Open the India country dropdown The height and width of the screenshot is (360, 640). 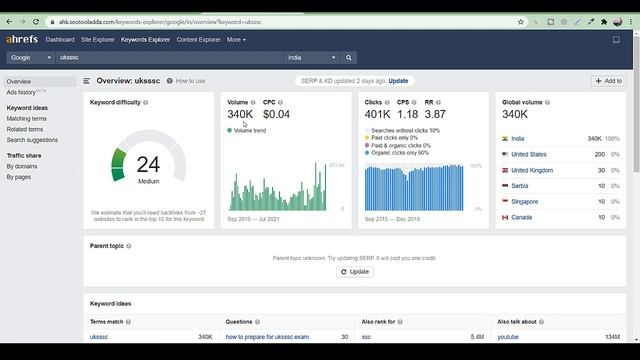point(311,58)
